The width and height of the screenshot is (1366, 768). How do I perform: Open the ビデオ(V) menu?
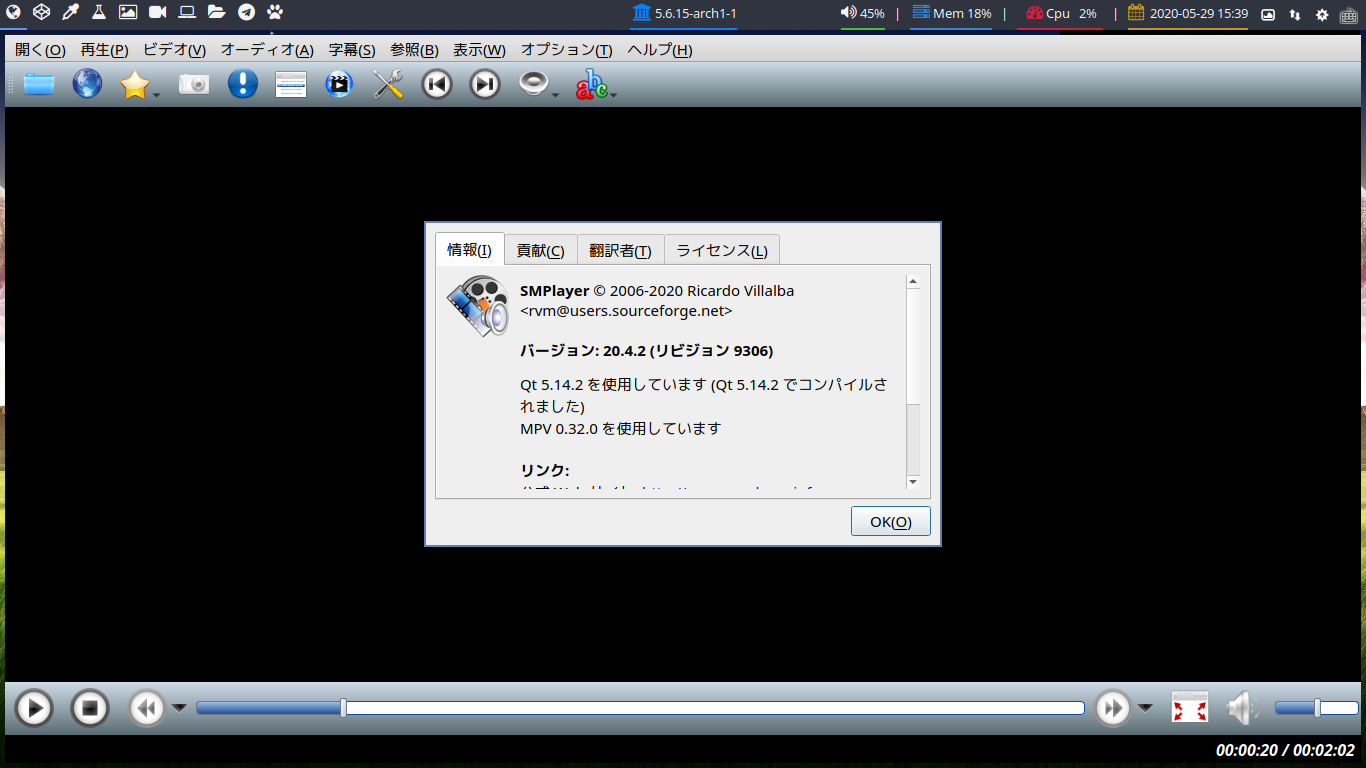click(x=174, y=50)
